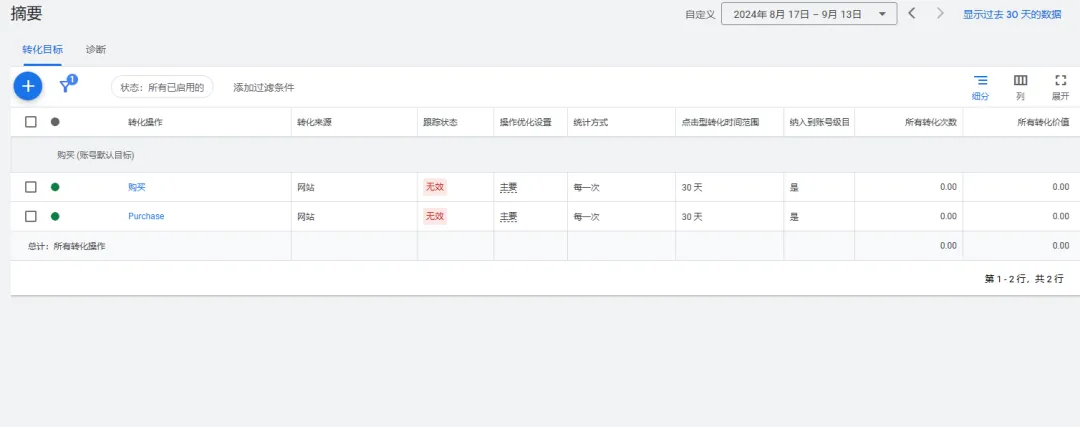
Task: Click 纳入到账号级目 column header
Action: [x=820, y=122]
